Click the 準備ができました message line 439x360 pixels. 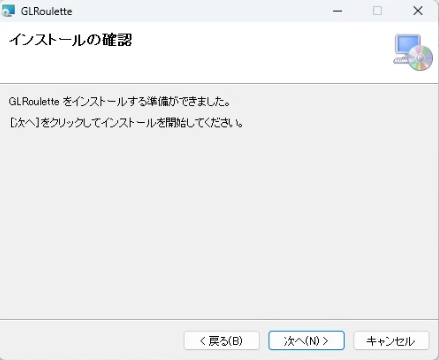pyautogui.click(x=119, y=101)
